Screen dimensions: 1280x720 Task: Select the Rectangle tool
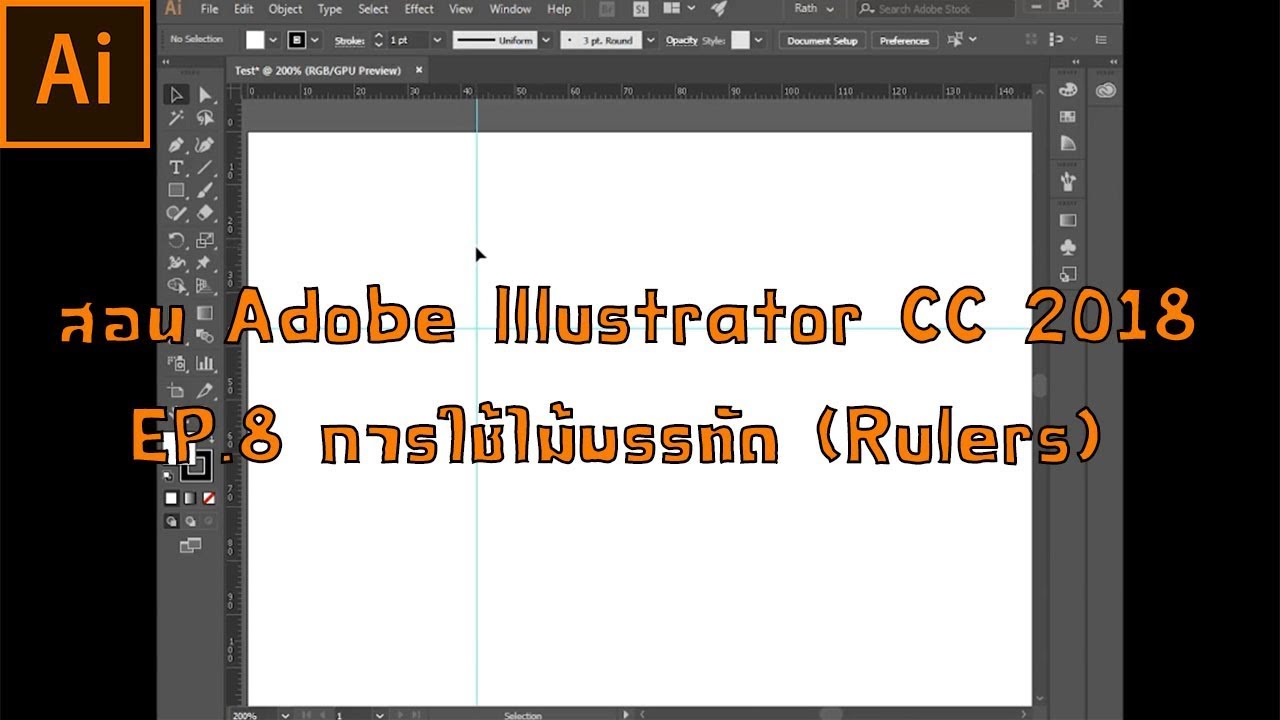click(x=177, y=190)
